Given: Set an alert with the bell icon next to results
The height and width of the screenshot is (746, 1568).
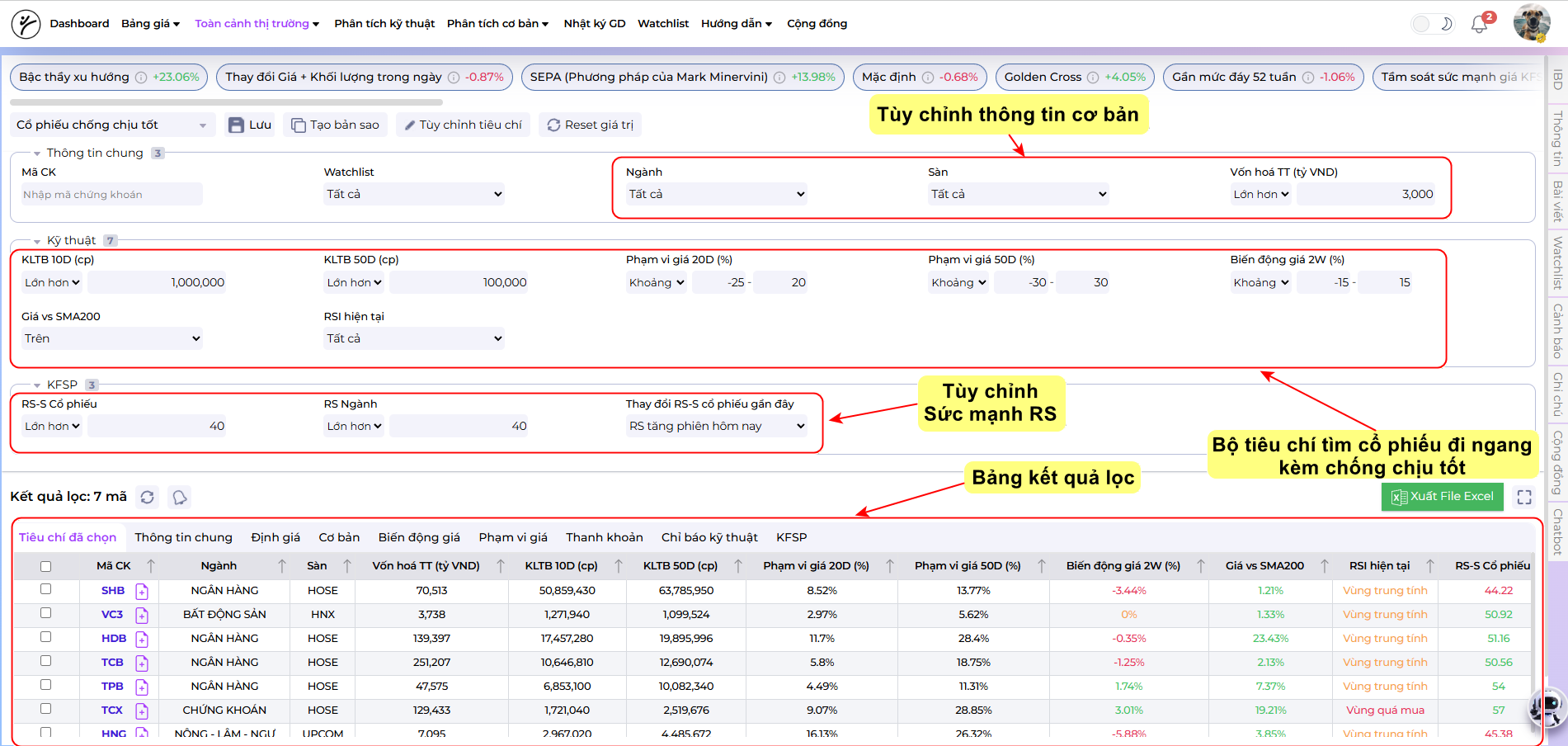Looking at the screenshot, I should [179, 497].
